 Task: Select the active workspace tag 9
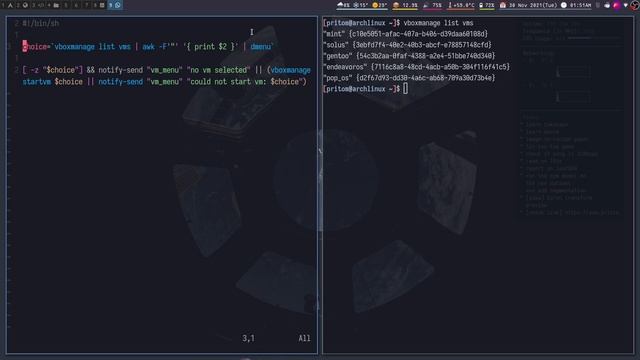tap(115, 5)
